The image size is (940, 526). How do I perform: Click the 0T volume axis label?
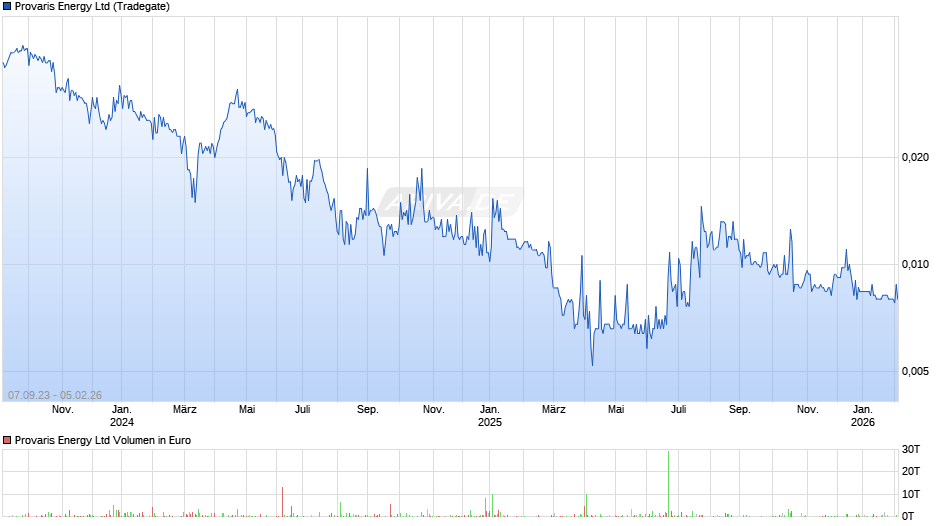(908, 516)
